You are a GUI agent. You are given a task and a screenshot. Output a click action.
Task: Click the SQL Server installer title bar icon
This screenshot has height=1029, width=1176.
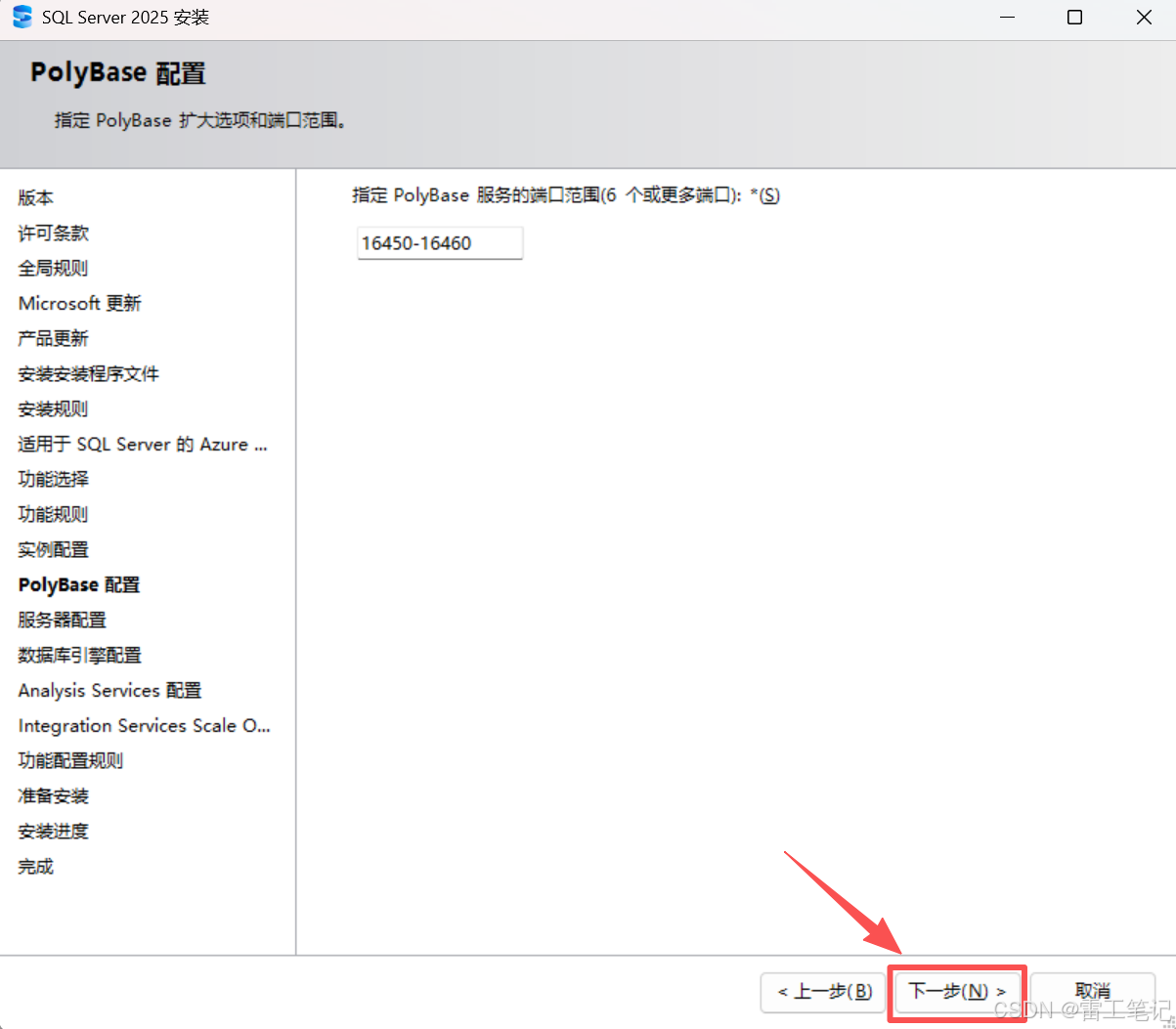coord(22,18)
